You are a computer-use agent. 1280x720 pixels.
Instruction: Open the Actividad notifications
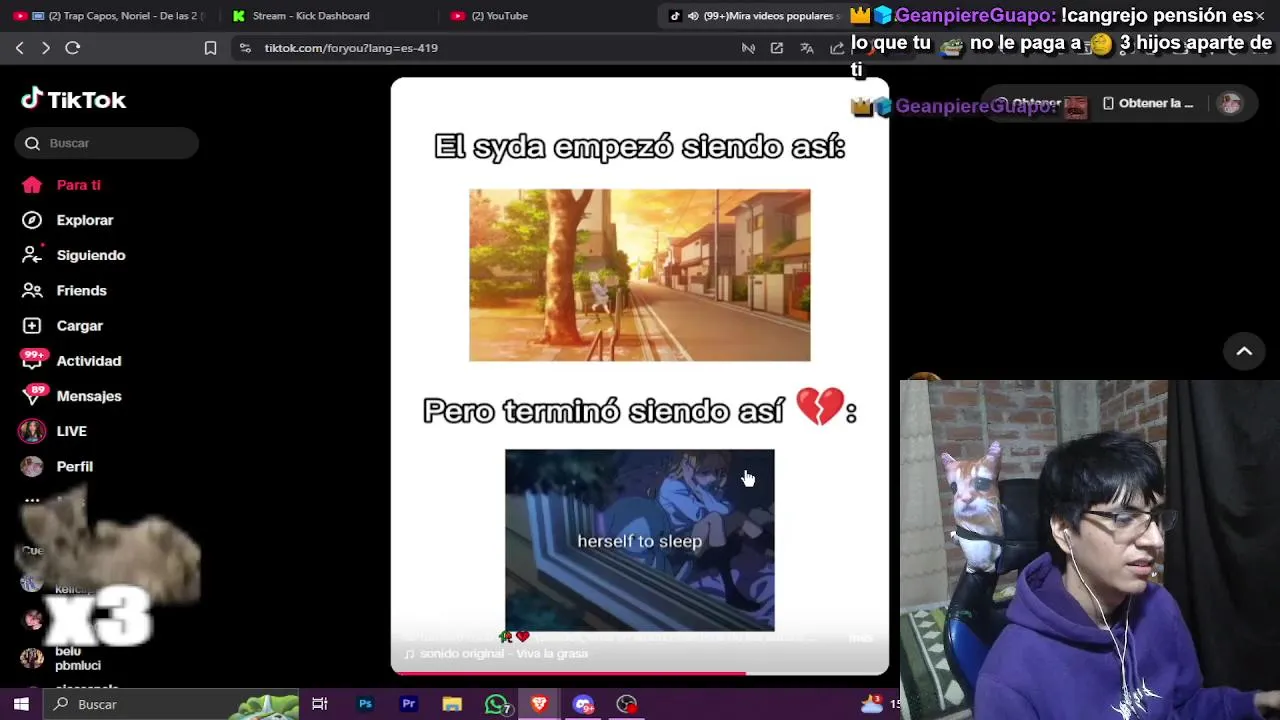[x=89, y=361]
